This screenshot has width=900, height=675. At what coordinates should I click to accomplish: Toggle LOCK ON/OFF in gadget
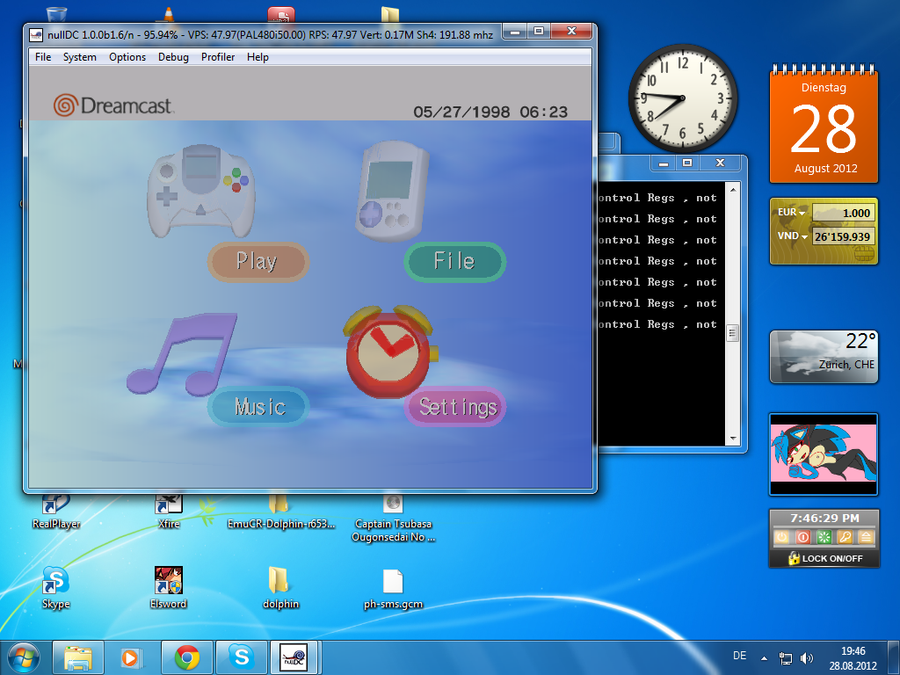(825, 558)
